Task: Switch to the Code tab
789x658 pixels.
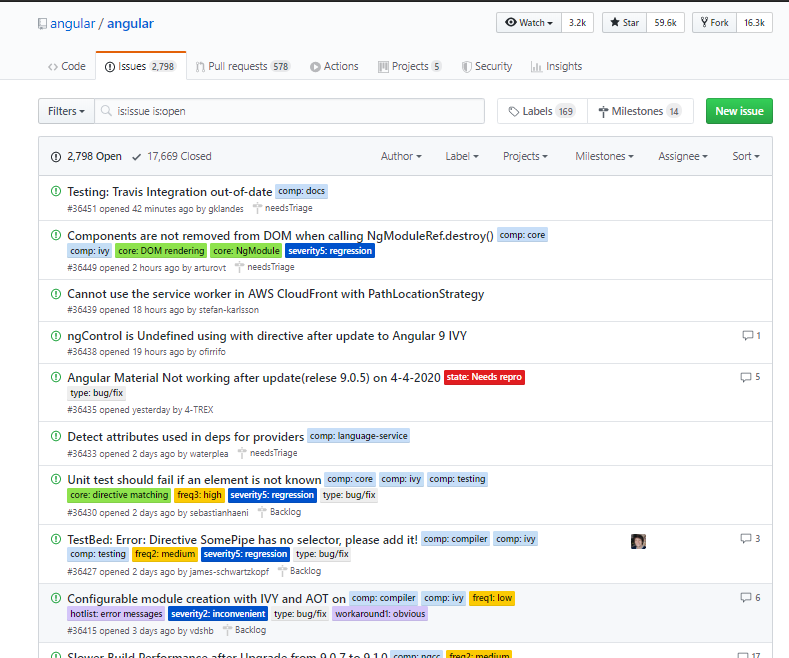Action: (66, 66)
